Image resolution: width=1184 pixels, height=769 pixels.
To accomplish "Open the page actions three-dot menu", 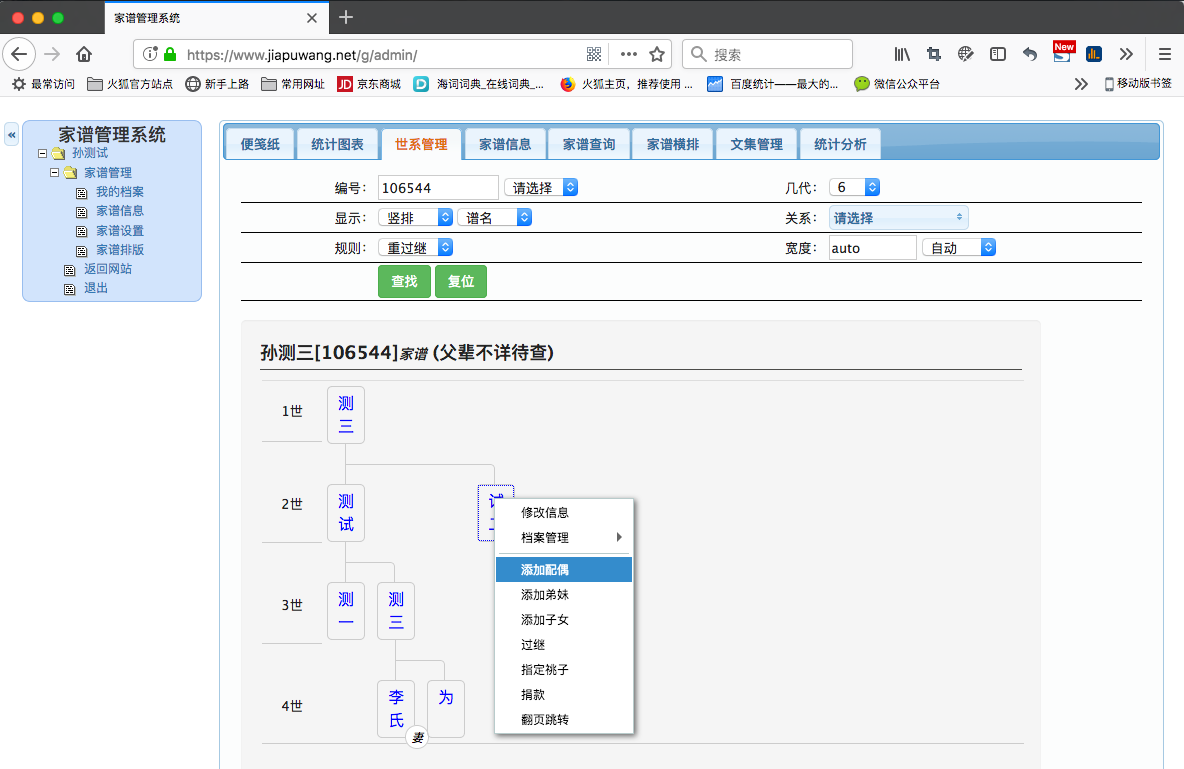I will [x=628, y=54].
